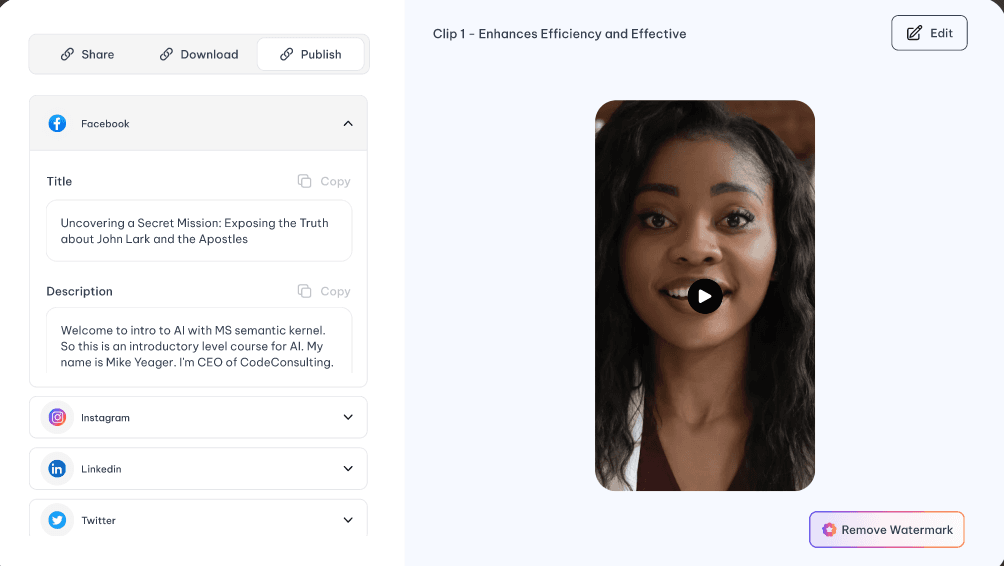
Task: Click the copy icon beside Description
Action: tap(305, 291)
